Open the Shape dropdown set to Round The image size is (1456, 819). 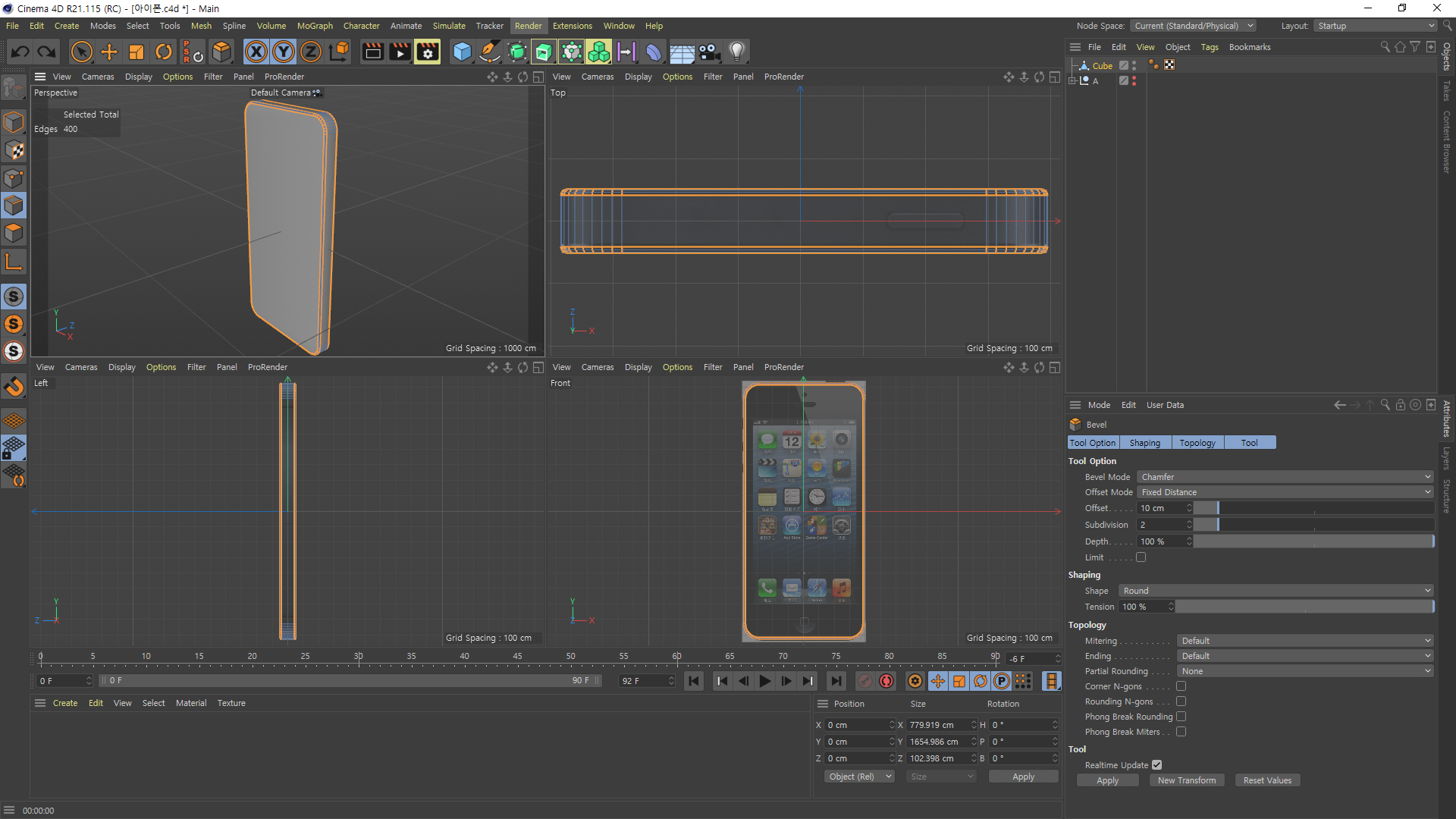click(x=1276, y=591)
